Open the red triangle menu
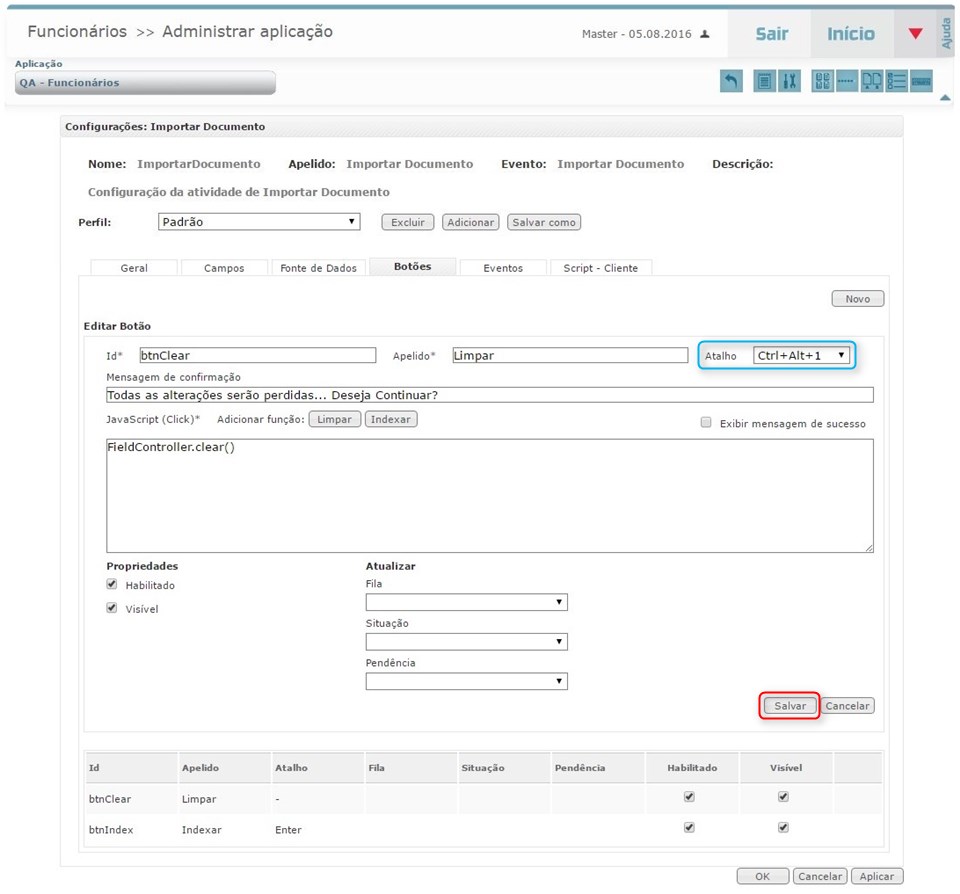960x894 pixels. [x=915, y=34]
